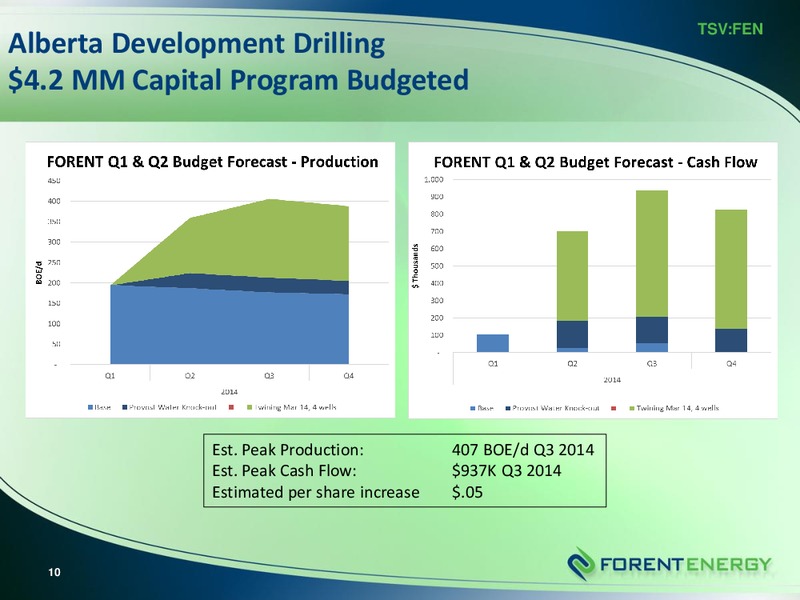Click Twining green swatch in Cash Flow legend
This screenshot has width=800, height=600.
(x=632, y=408)
